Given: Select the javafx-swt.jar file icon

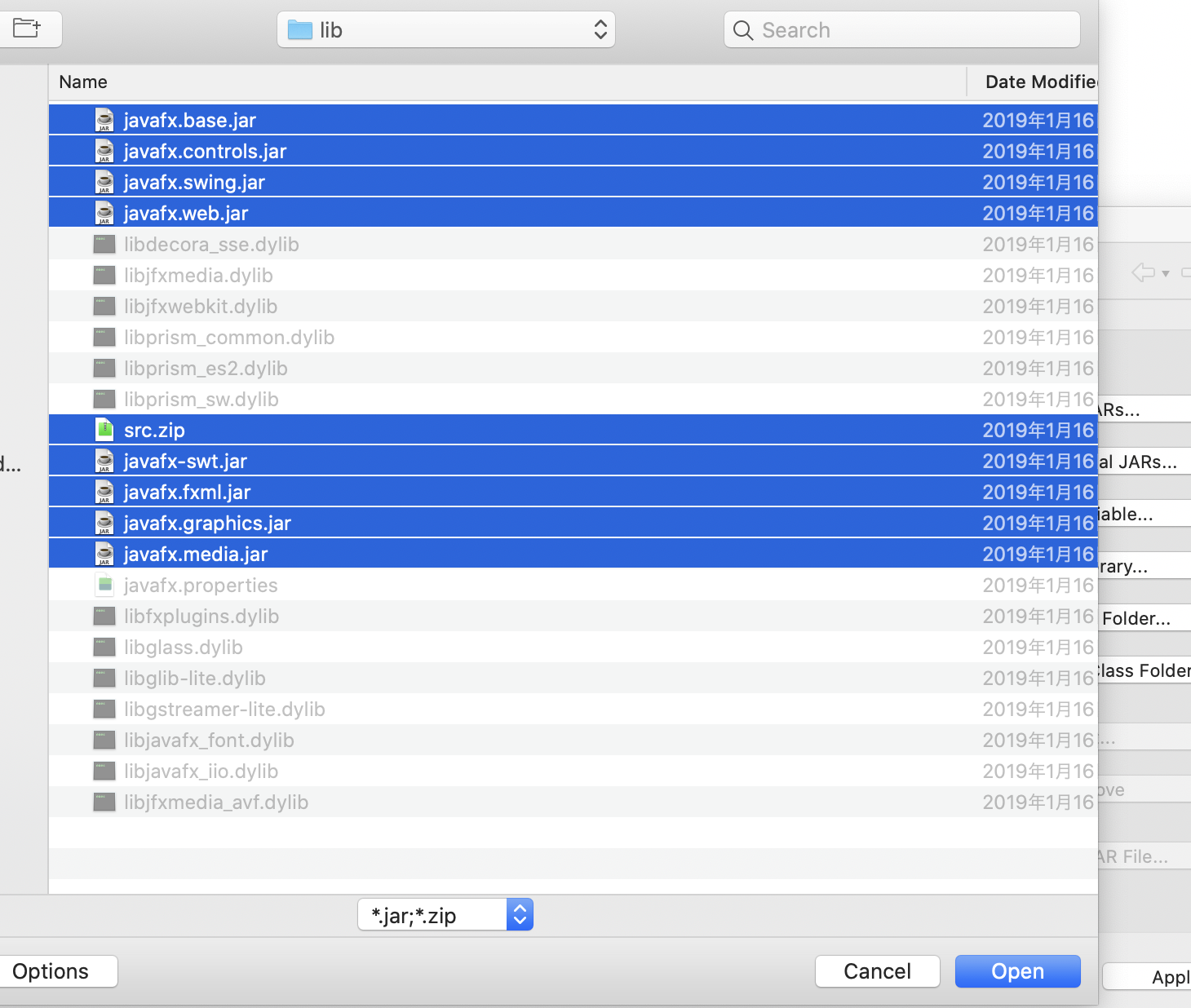Looking at the screenshot, I should (x=104, y=461).
